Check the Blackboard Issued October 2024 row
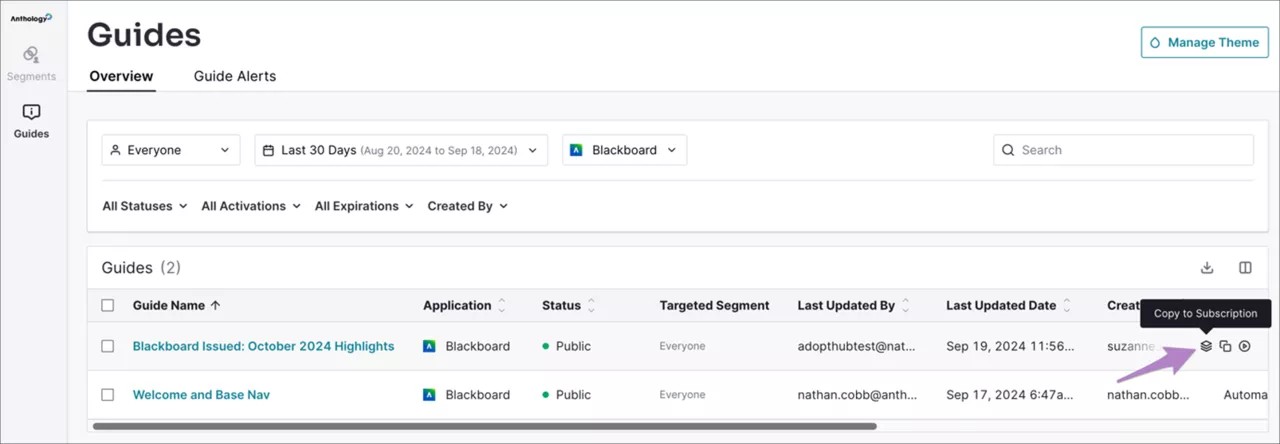The image size is (1280, 444). pos(108,346)
